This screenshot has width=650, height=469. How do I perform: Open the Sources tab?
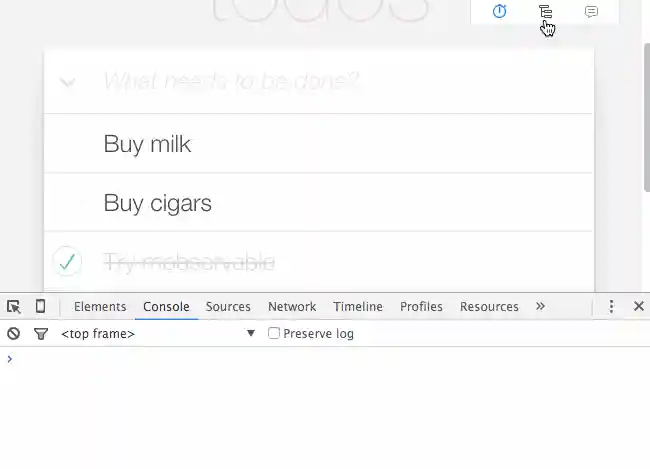coord(228,306)
